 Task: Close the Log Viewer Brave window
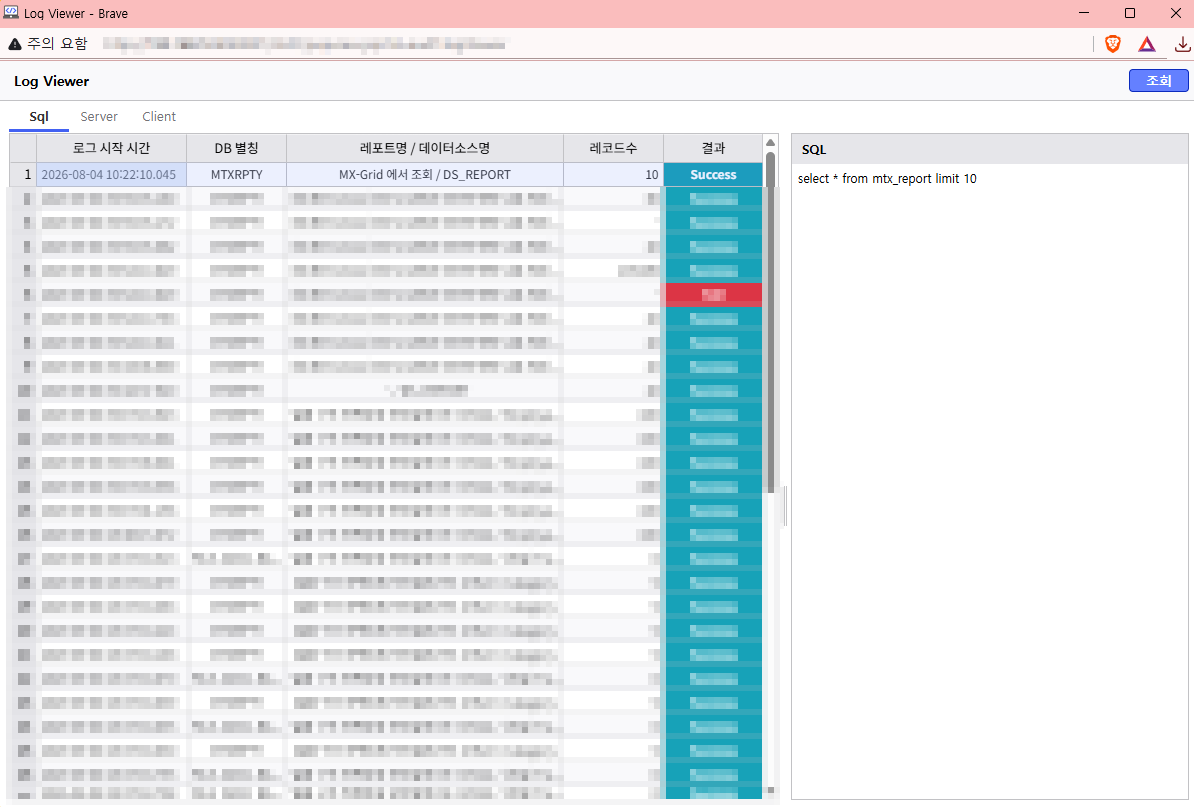[1175, 13]
